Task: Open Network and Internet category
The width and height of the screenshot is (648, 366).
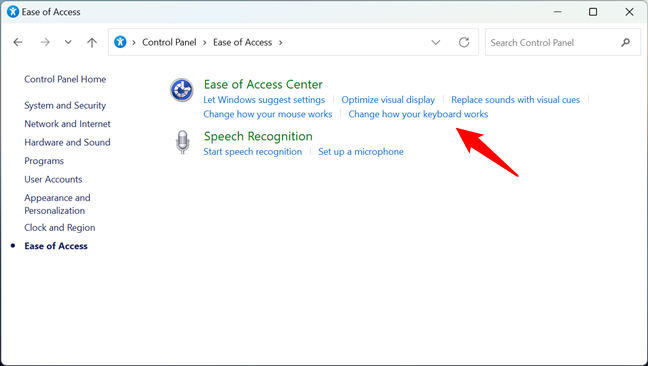Action: pos(67,124)
